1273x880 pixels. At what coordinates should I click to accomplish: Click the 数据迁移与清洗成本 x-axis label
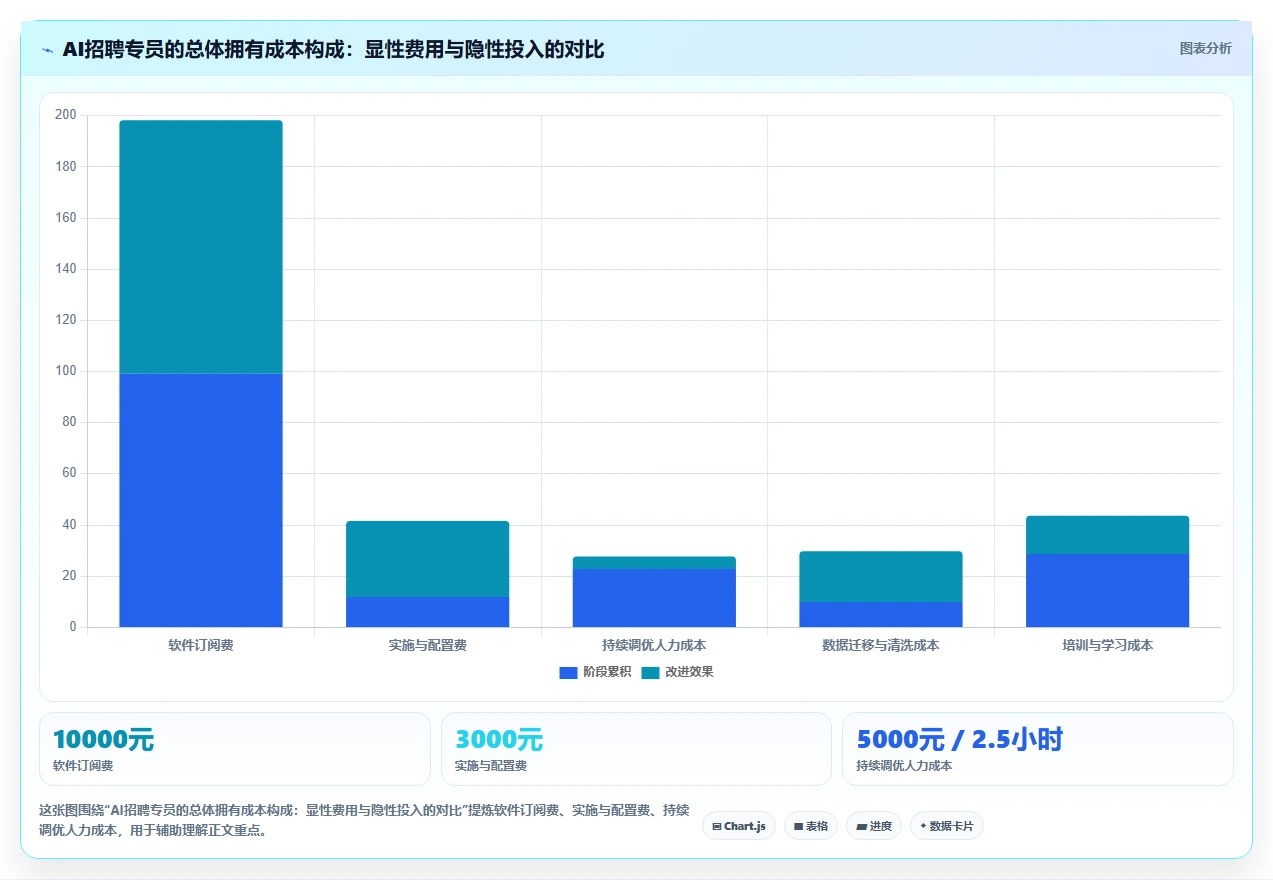pos(881,645)
